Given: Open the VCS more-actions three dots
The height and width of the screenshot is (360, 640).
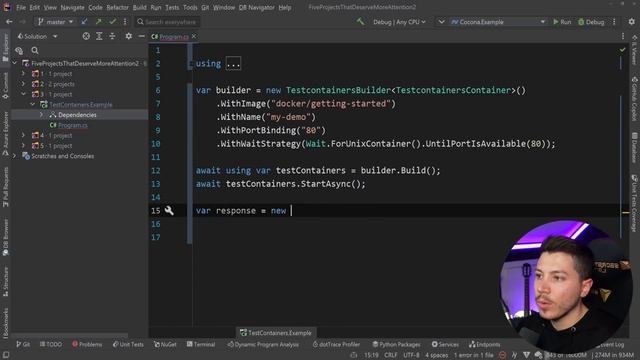Looking at the screenshot, I should pos(125,22).
